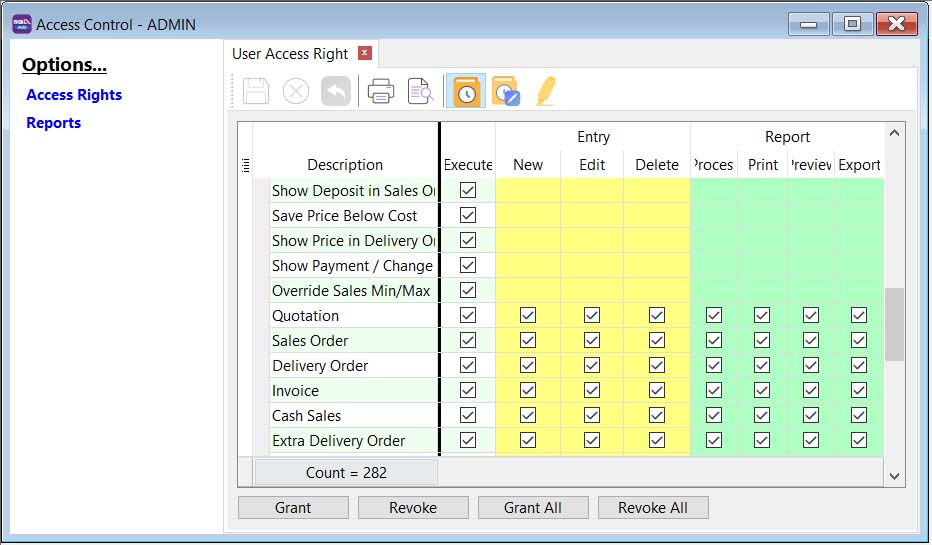
Task: Uncheck Execute for Save Price Below Cost
Action: click(467, 216)
